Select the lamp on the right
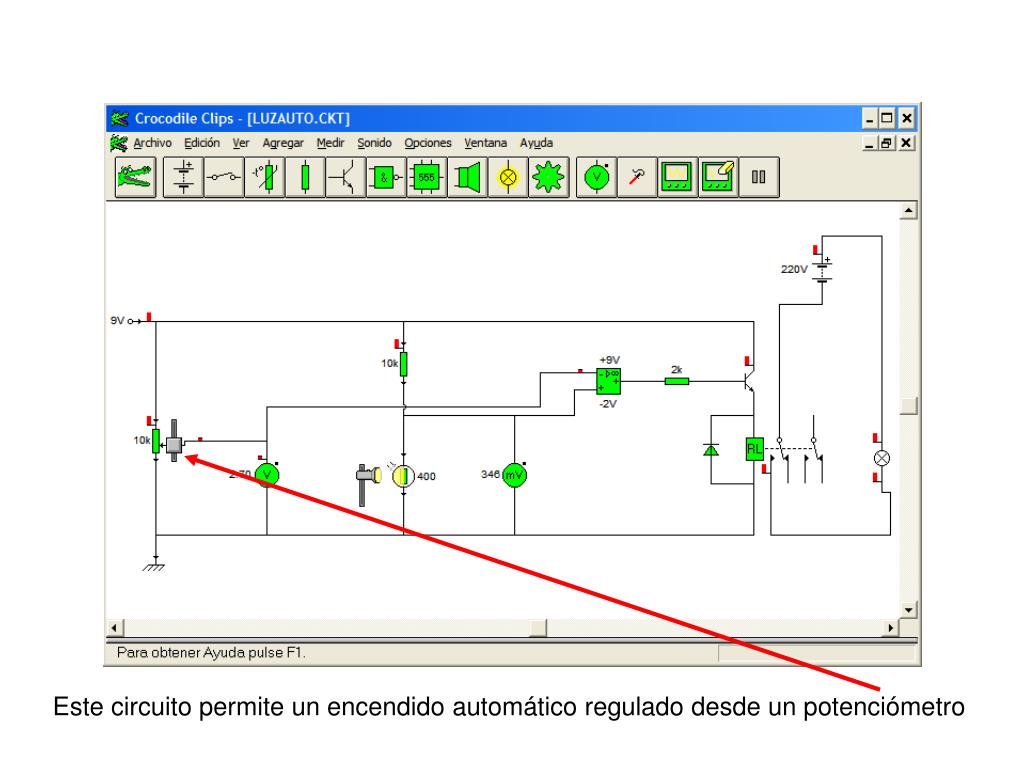Image resolution: width=1024 pixels, height=768 pixels. tap(882, 458)
